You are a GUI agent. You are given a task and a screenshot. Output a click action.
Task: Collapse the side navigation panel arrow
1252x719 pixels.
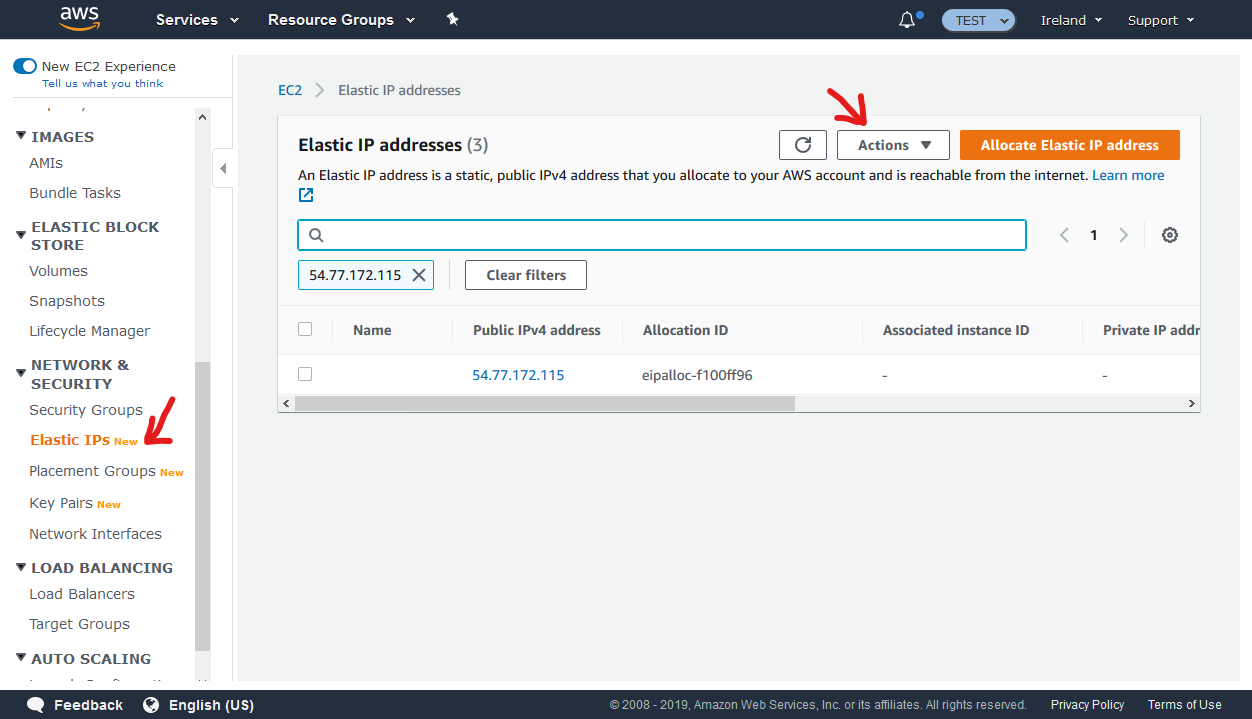coord(223,168)
